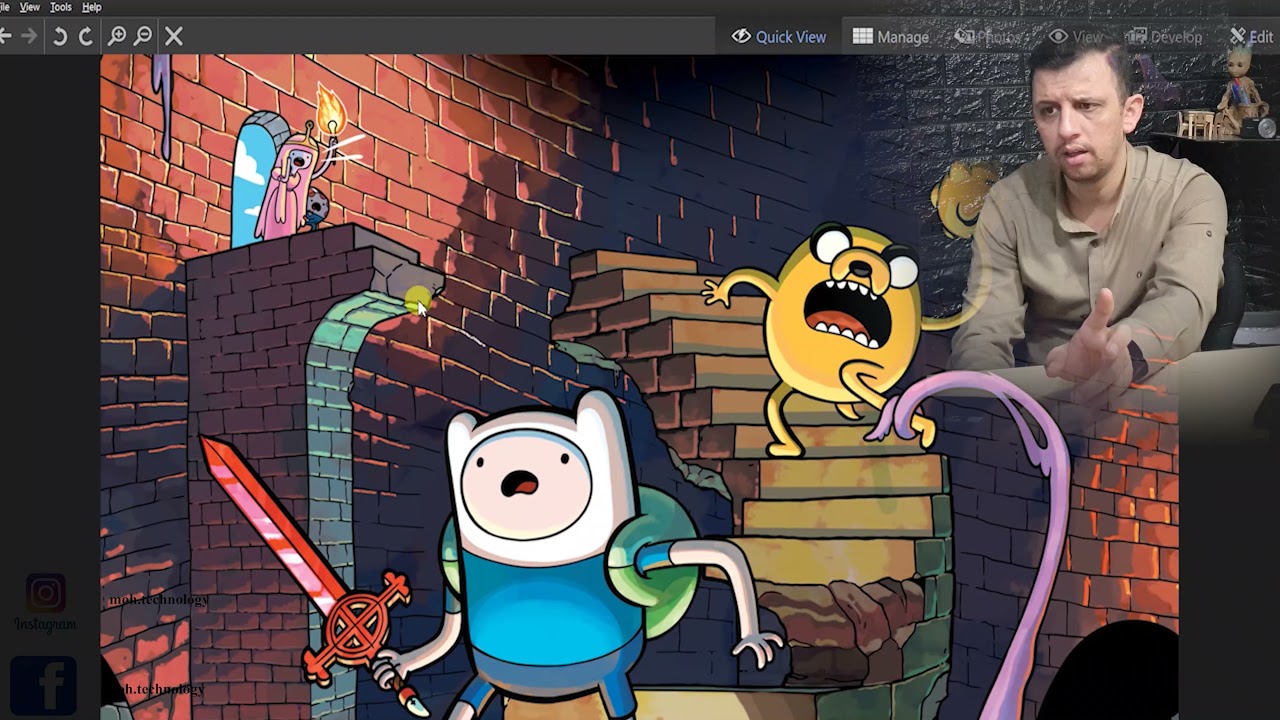Click the Facebook logo icon
Screen dimensions: 1280x720
43,685
